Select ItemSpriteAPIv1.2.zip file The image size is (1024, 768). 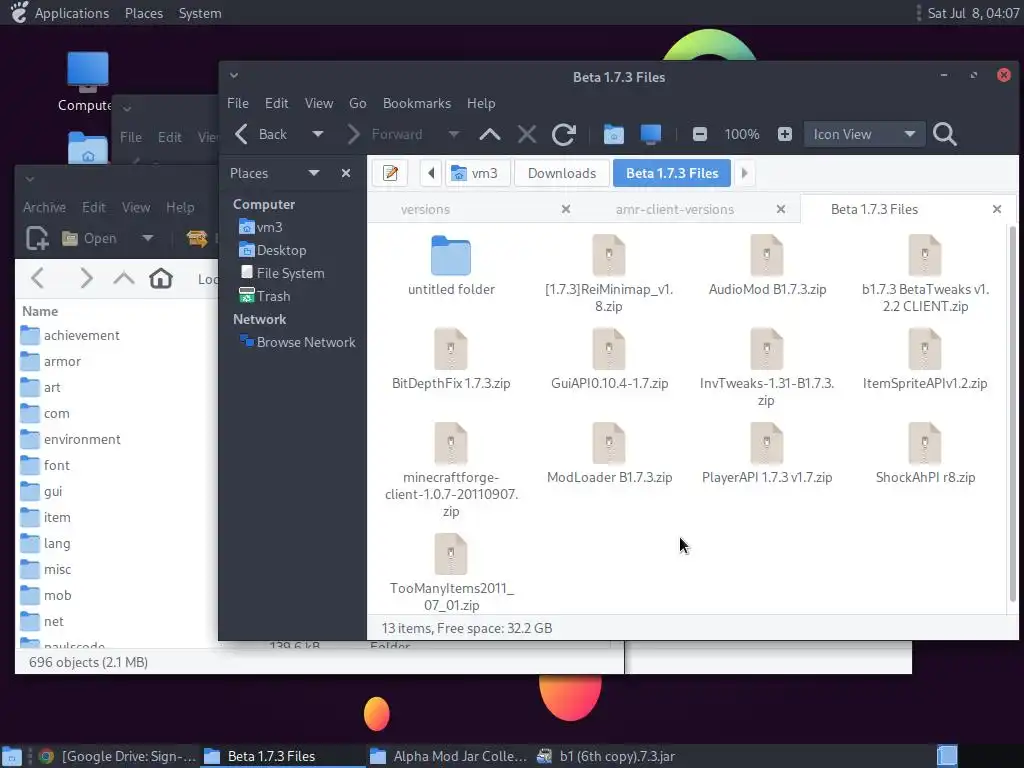[x=925, y=349]
